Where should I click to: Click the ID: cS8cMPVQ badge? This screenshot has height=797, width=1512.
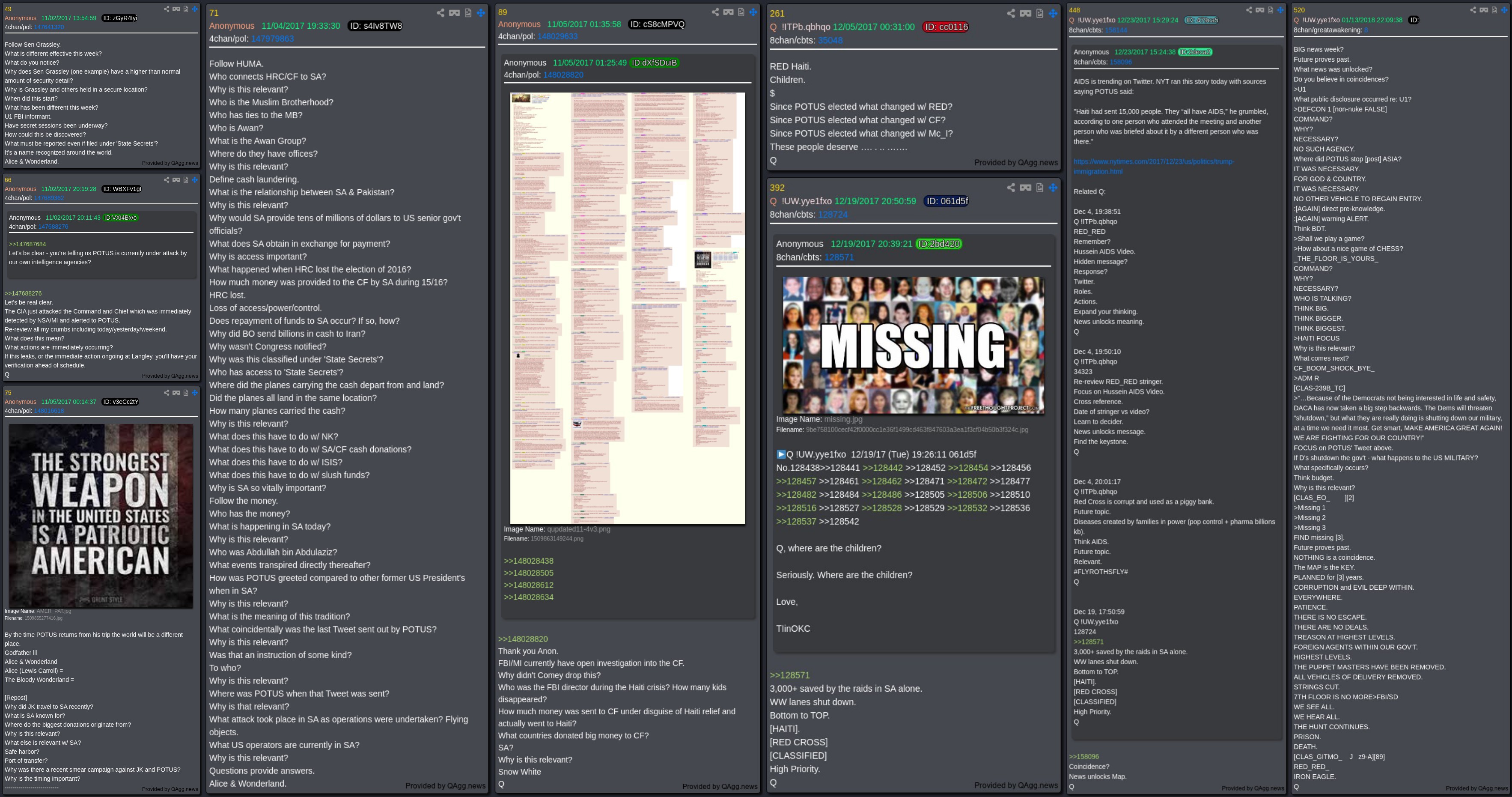click(657, 25)
